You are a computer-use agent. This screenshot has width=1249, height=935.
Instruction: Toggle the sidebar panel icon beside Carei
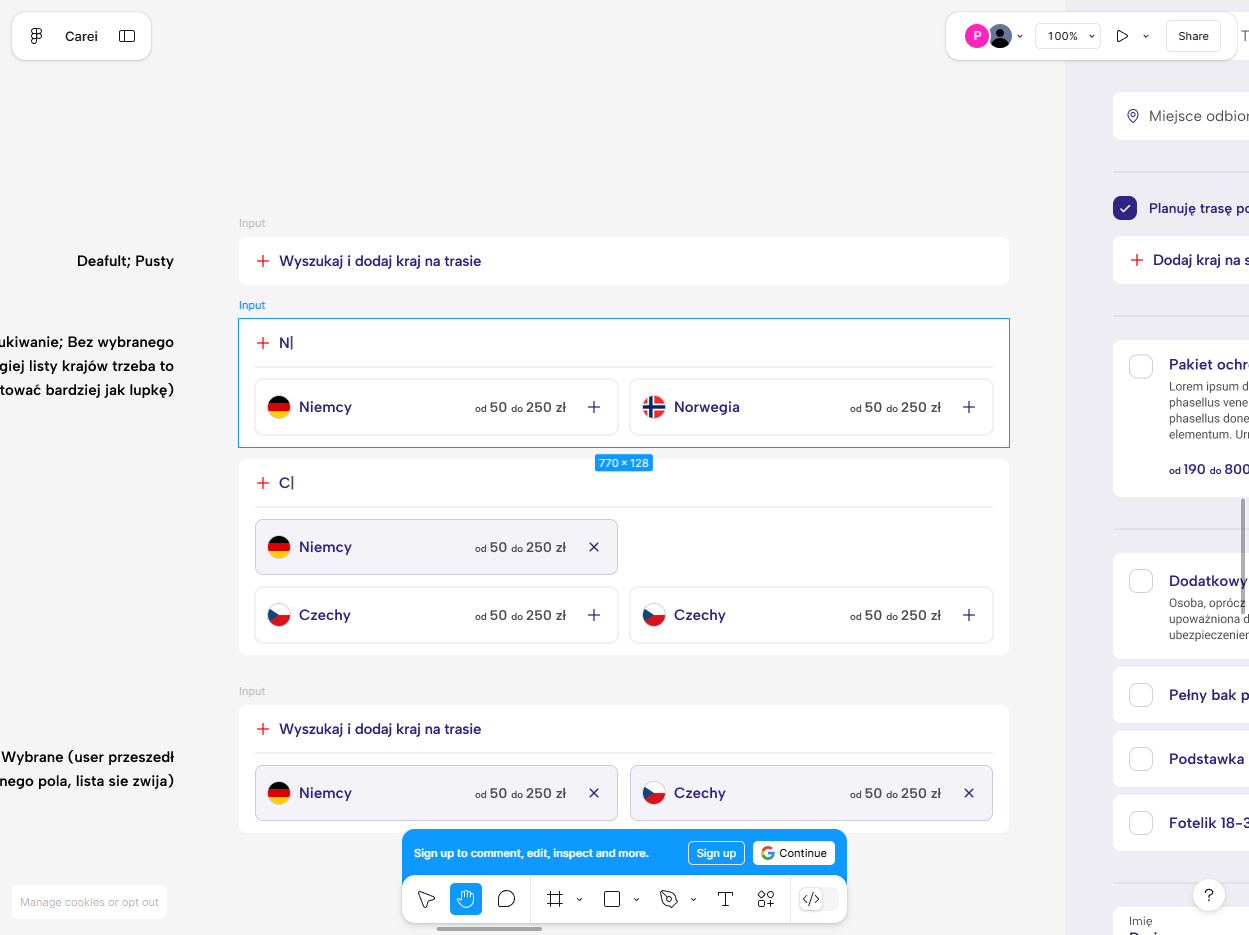pos(127,36)
